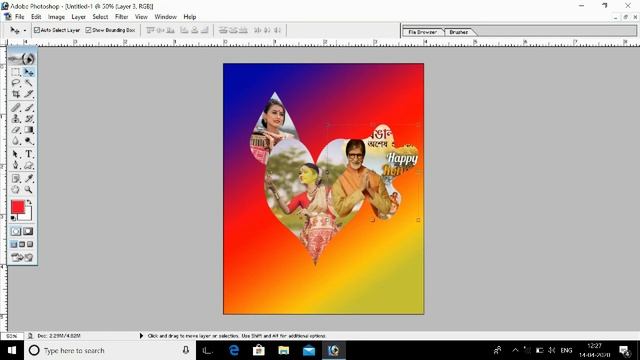Image resolution: width=640 pixels, height=360 pixels.
Task: Choose Standard Screen Mode
Action: tap(14, 244)
